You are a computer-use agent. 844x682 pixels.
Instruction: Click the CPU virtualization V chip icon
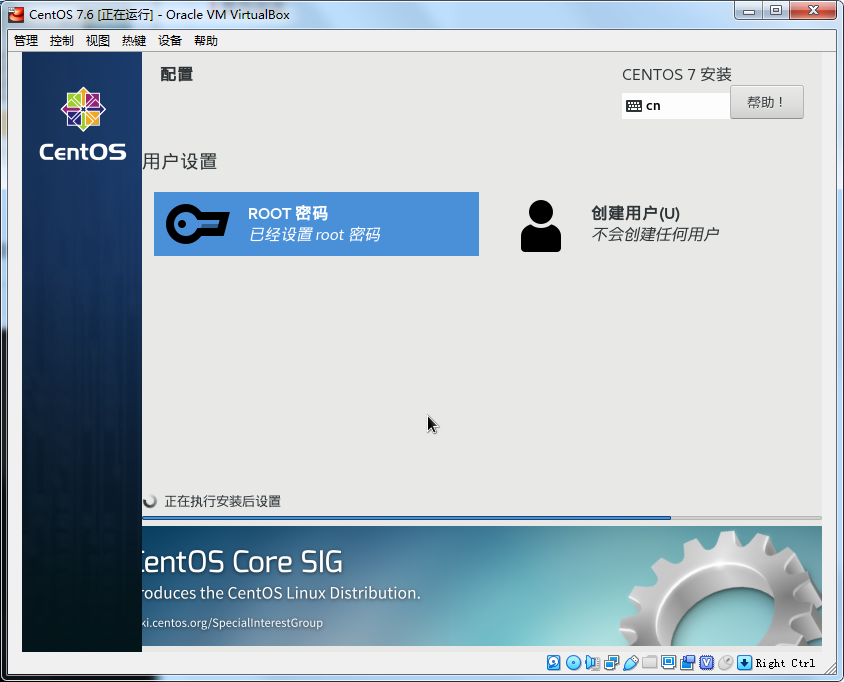tap(707, 663)
